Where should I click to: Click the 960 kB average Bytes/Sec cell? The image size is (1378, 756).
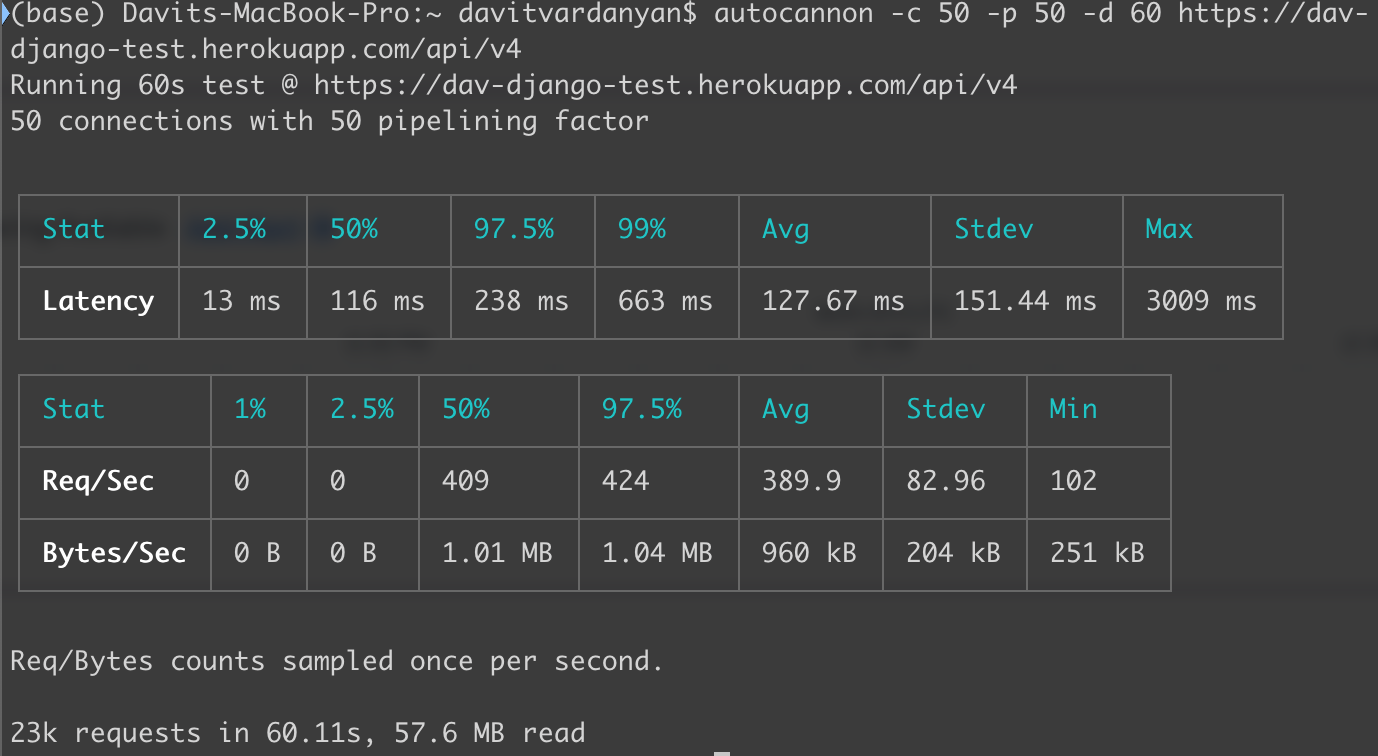point(809,553)
